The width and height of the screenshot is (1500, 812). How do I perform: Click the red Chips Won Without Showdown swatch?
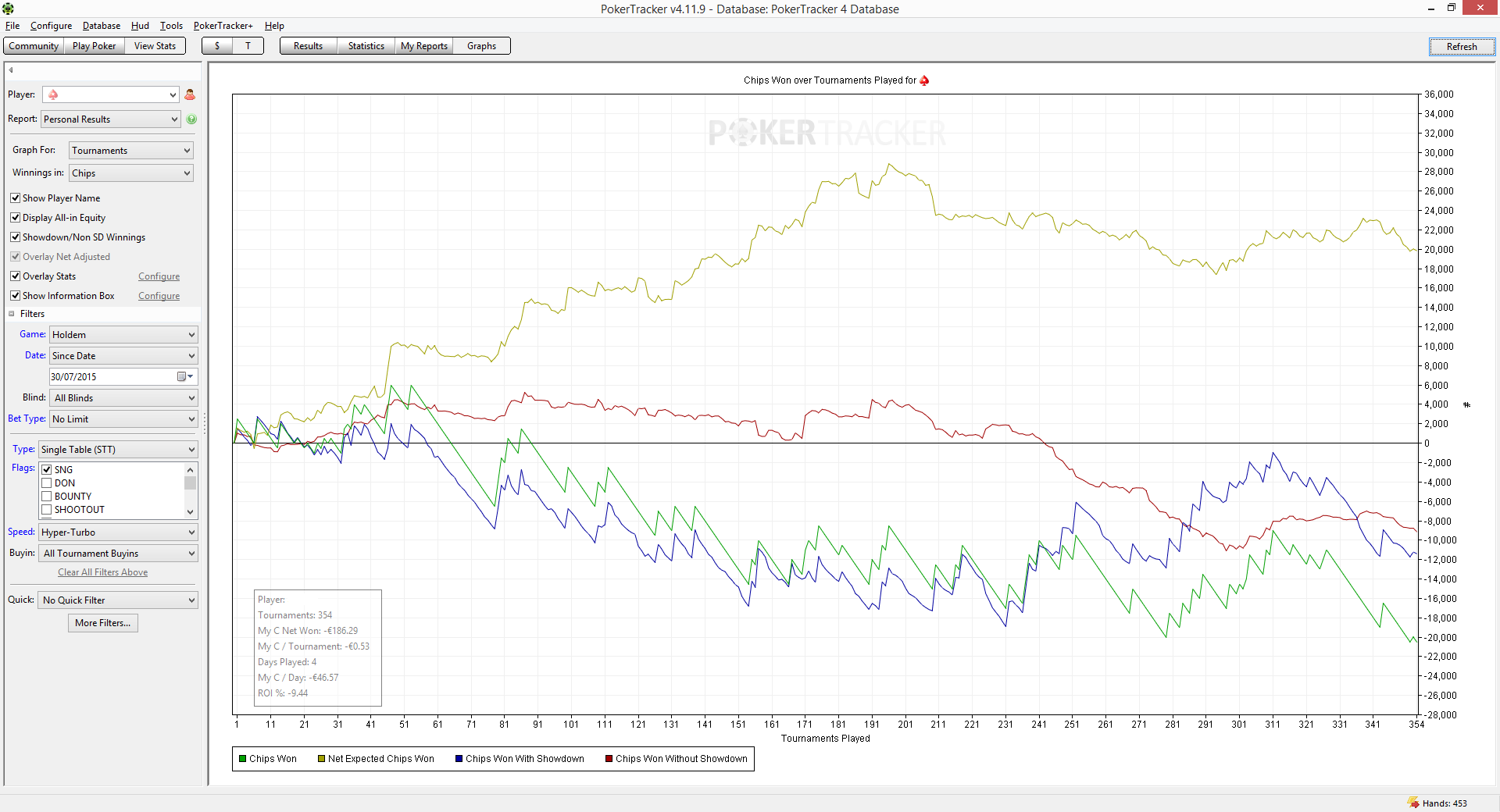coord(609,759)
